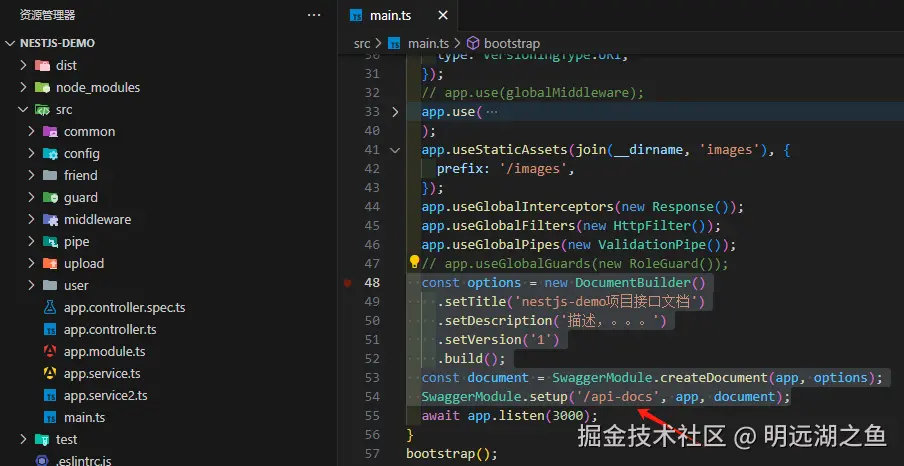Expand the guard folder chevron
The image size is (904, 466).
click(x=32, y=197)
